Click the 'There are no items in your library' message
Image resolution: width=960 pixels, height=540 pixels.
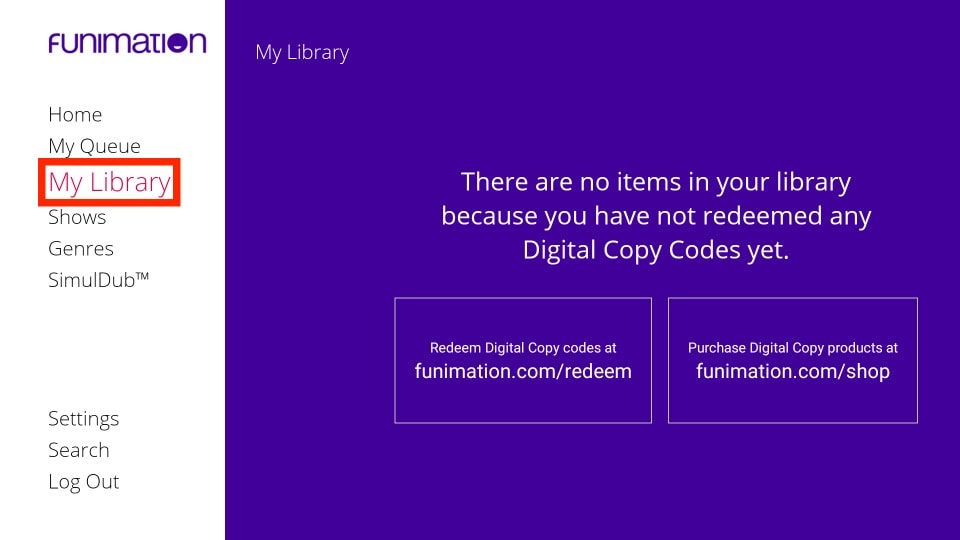click(656, 216)
